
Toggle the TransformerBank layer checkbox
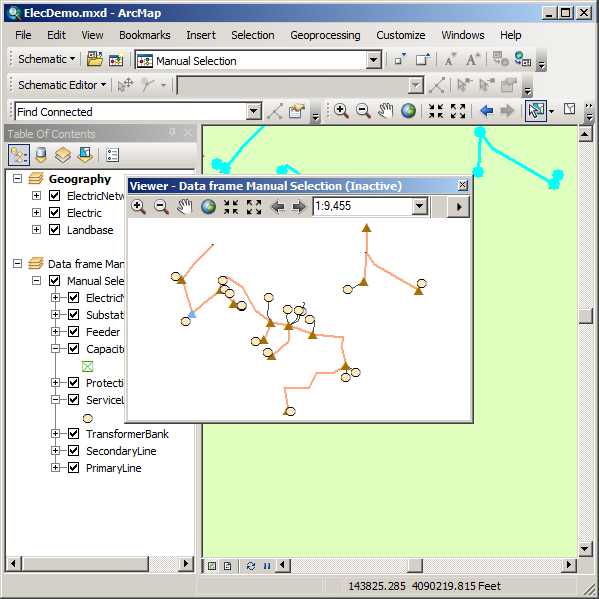(x=73, y=434)
